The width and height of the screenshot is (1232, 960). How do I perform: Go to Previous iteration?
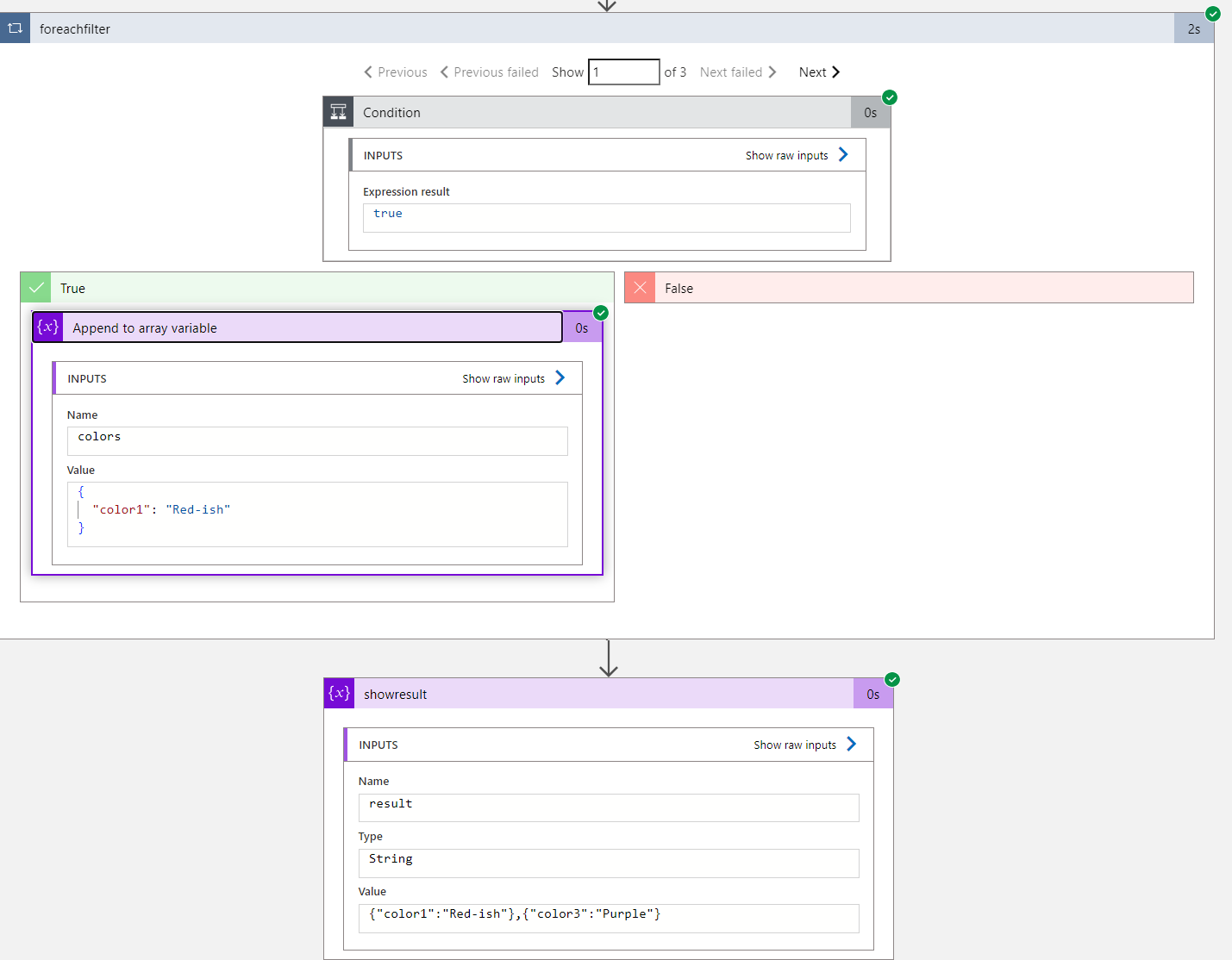(x=395, y=72)
